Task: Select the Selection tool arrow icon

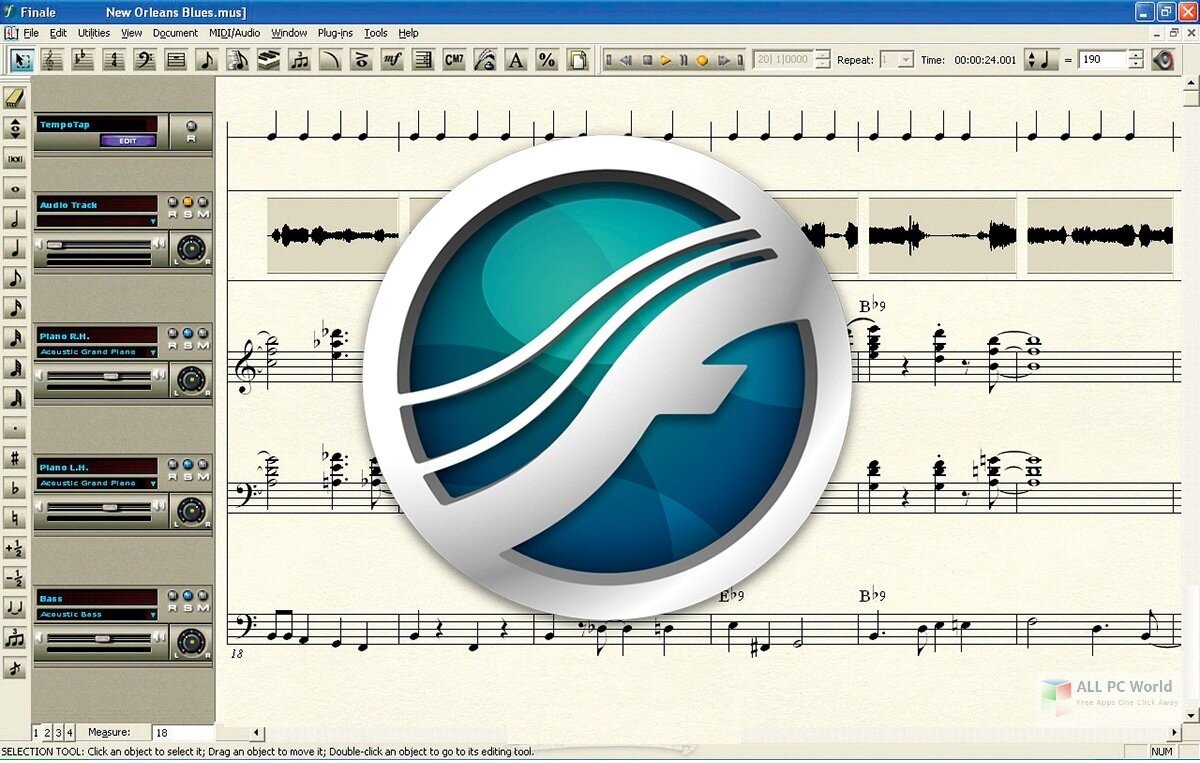Action: click(x=21, y=60)
